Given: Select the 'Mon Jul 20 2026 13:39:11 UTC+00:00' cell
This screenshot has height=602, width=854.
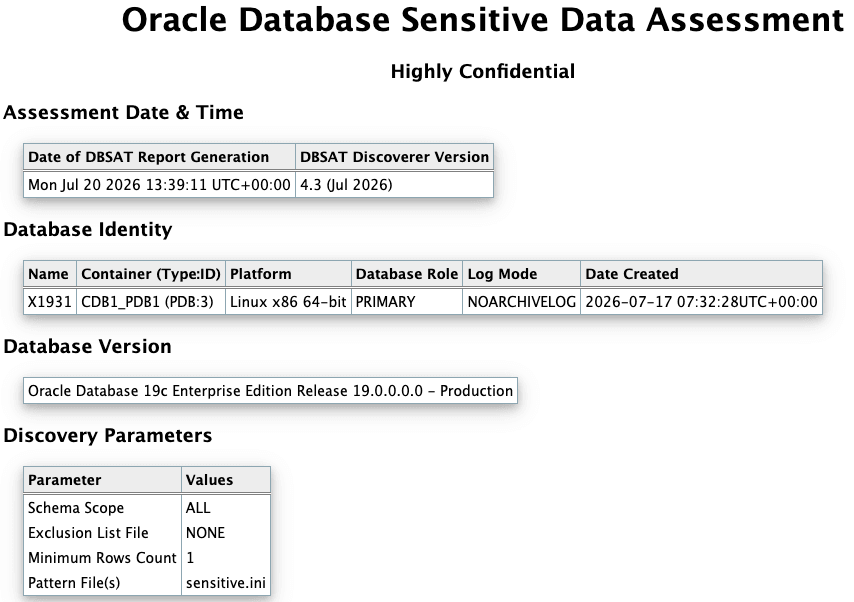Looking at the screenshot, I should (x=159, y=185).
